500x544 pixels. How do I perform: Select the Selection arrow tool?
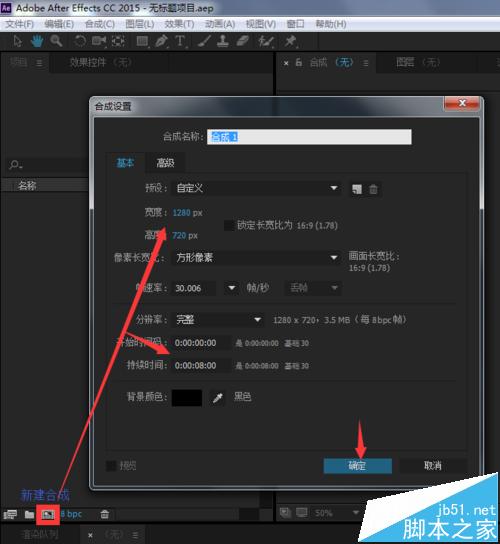17,41
